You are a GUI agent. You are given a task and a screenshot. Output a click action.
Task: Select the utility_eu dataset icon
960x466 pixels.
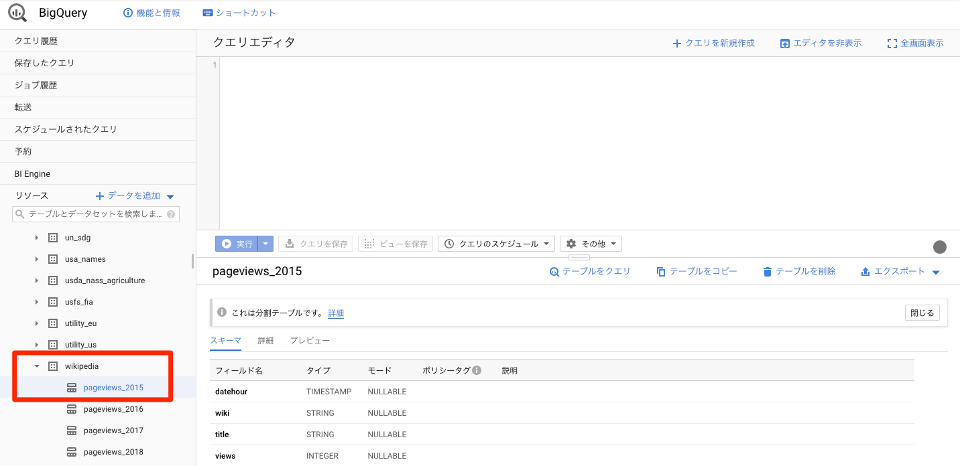pos(53,323)
